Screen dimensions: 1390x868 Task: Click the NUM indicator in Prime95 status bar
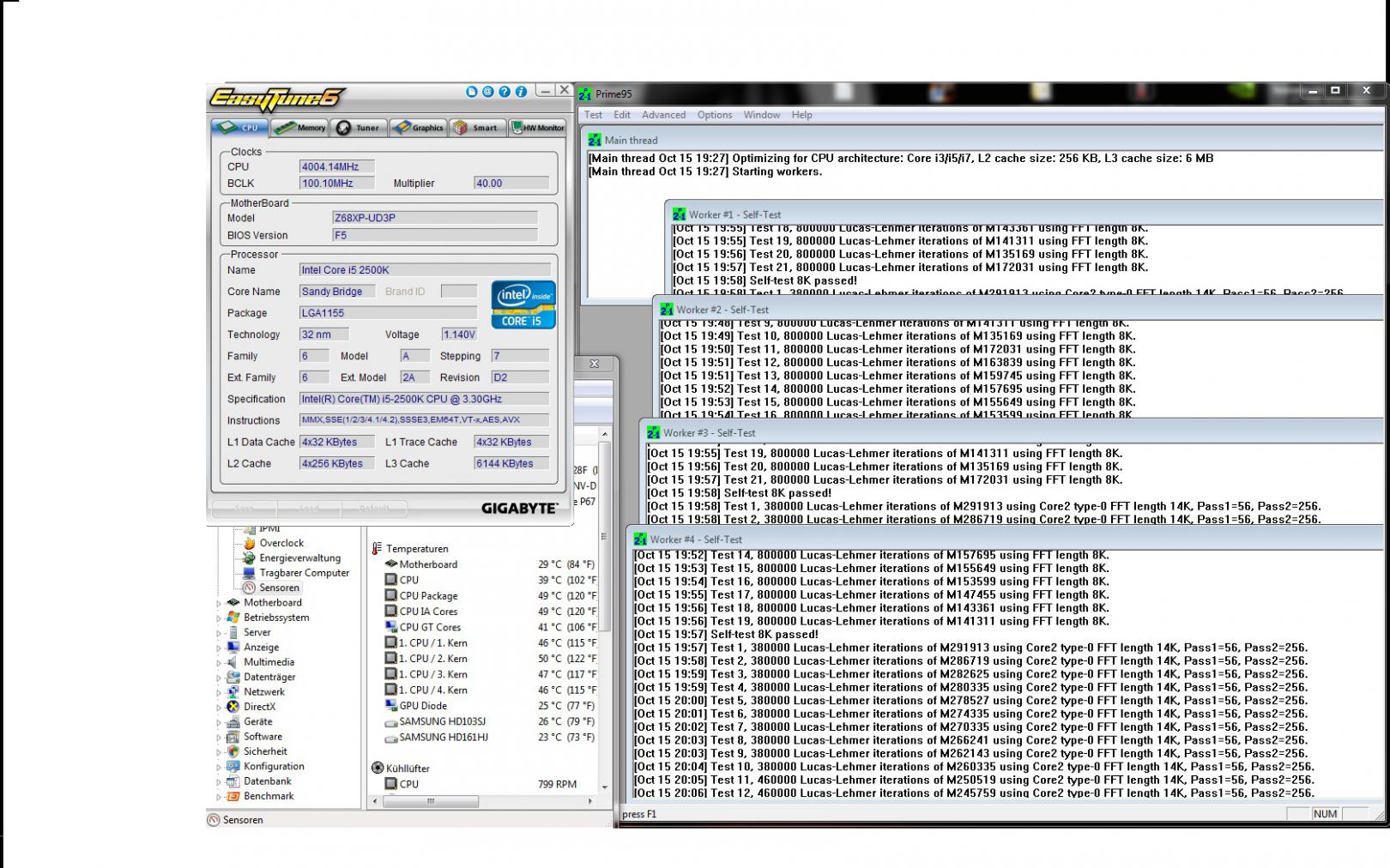(1325, 814)
